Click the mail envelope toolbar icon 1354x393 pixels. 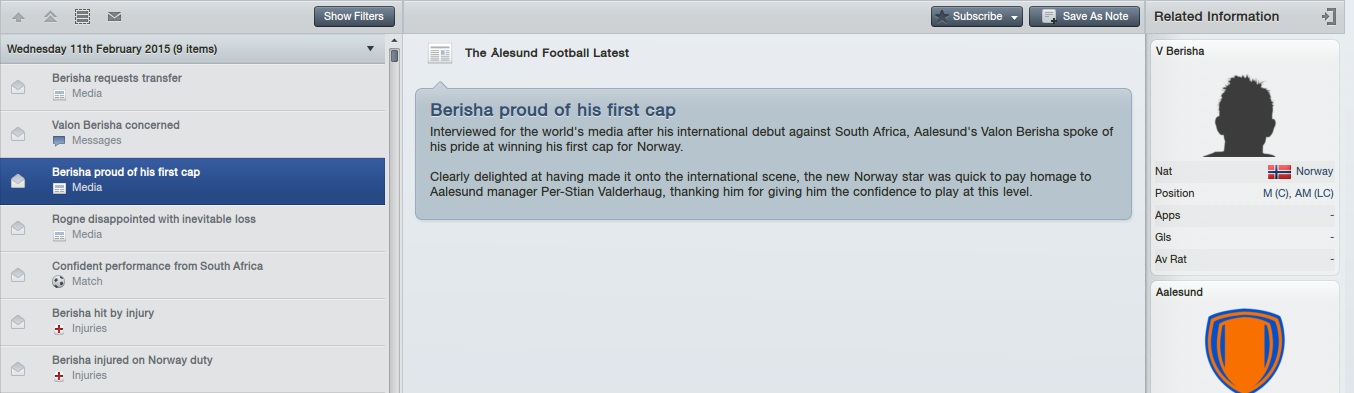[x=114, y=17]
